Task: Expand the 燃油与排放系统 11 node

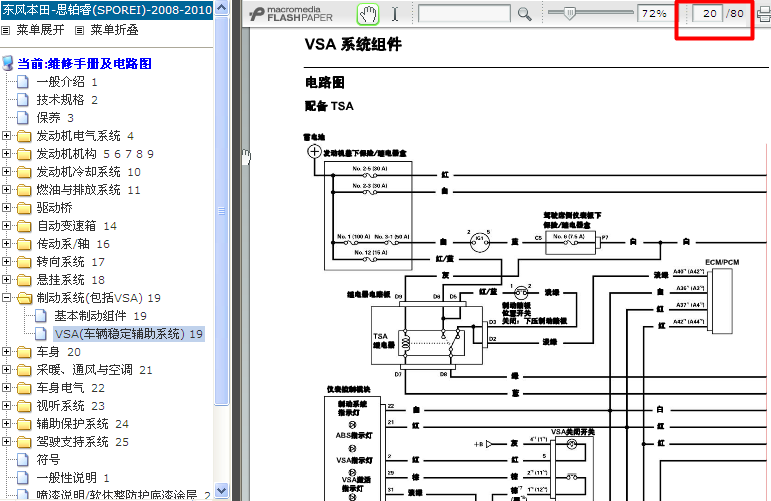Action: [6, 189]
